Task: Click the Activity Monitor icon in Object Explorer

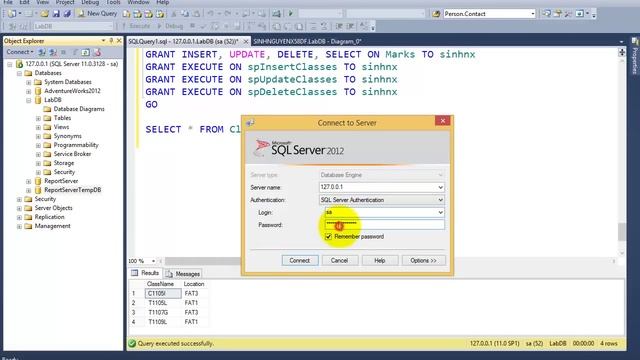Action: point(97,52)
